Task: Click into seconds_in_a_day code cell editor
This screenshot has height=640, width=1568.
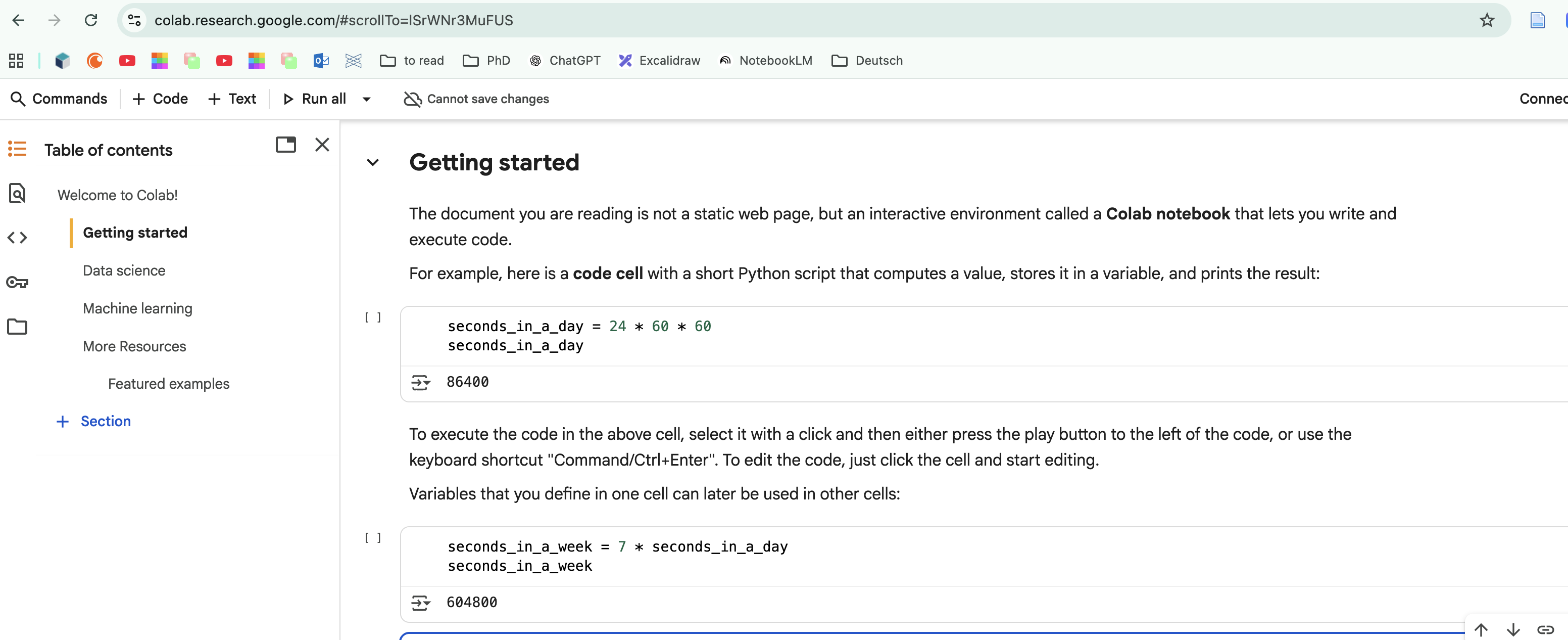Action: 984,336
